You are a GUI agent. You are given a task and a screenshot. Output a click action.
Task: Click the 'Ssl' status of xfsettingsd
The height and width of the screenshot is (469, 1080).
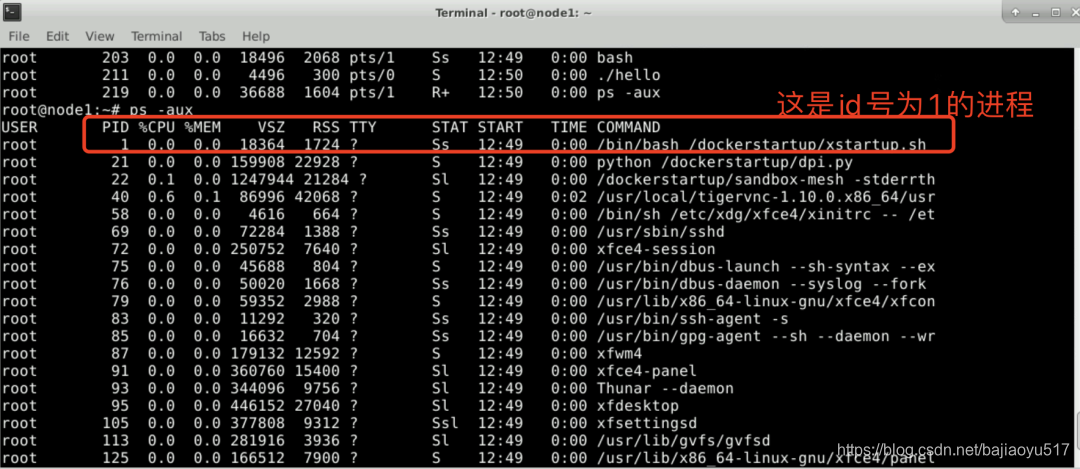coord(445,424)
